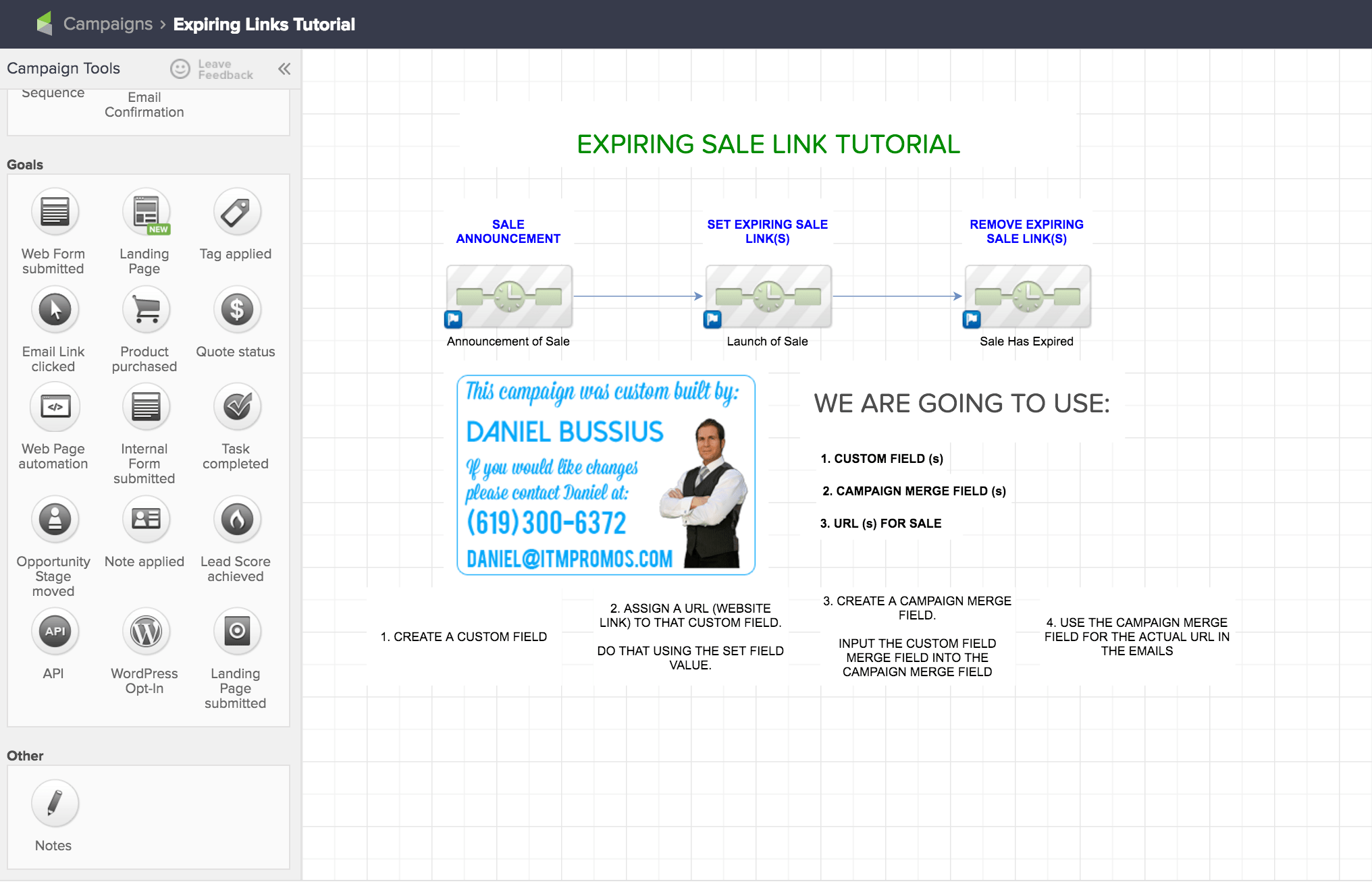Click the Product purchased cart icon
Image resolution: width=1372 pixels, height=882 pixels.
[x=144, y=309]
